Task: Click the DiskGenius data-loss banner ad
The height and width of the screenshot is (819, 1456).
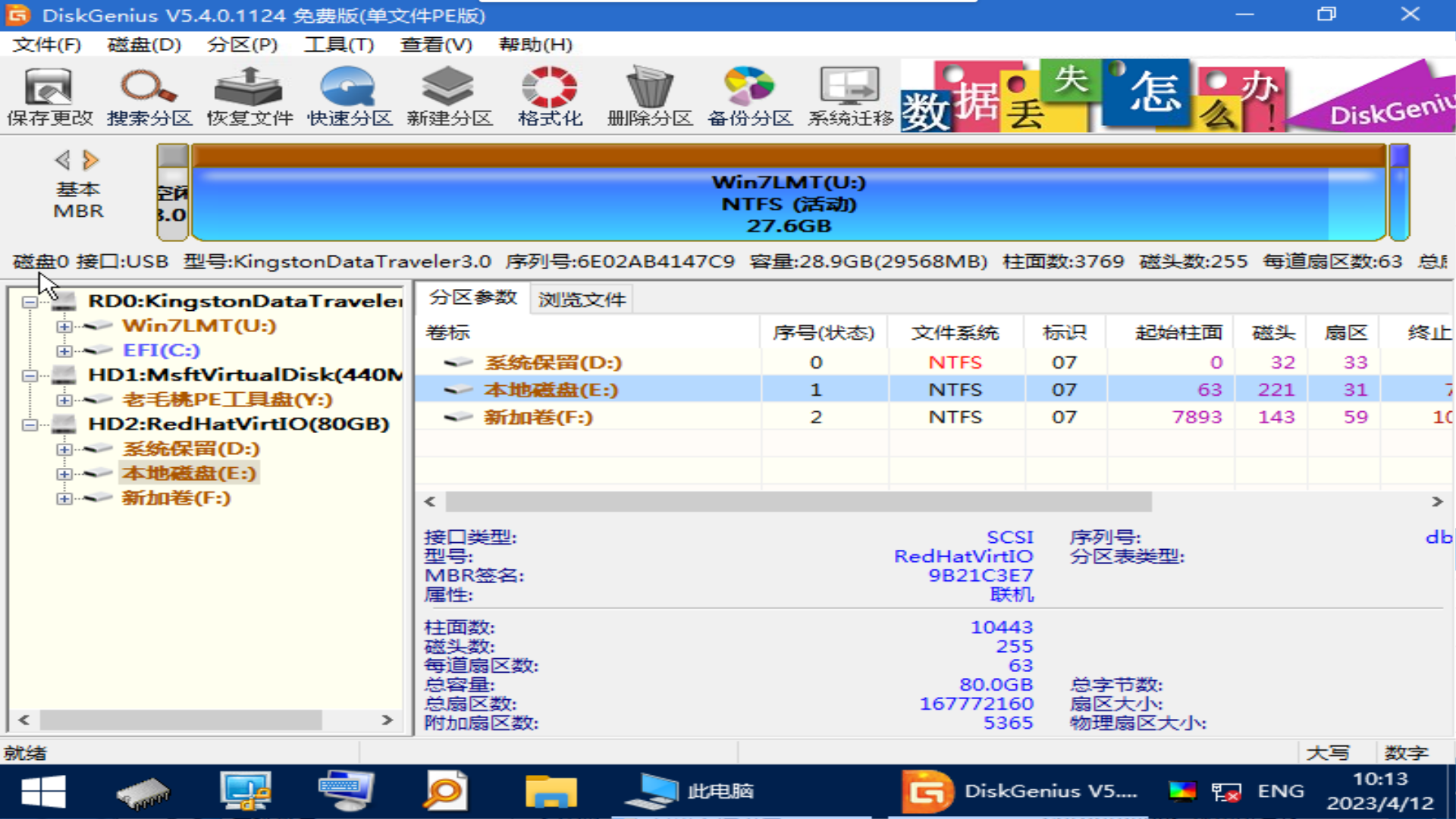Action: click(1178, 96)
